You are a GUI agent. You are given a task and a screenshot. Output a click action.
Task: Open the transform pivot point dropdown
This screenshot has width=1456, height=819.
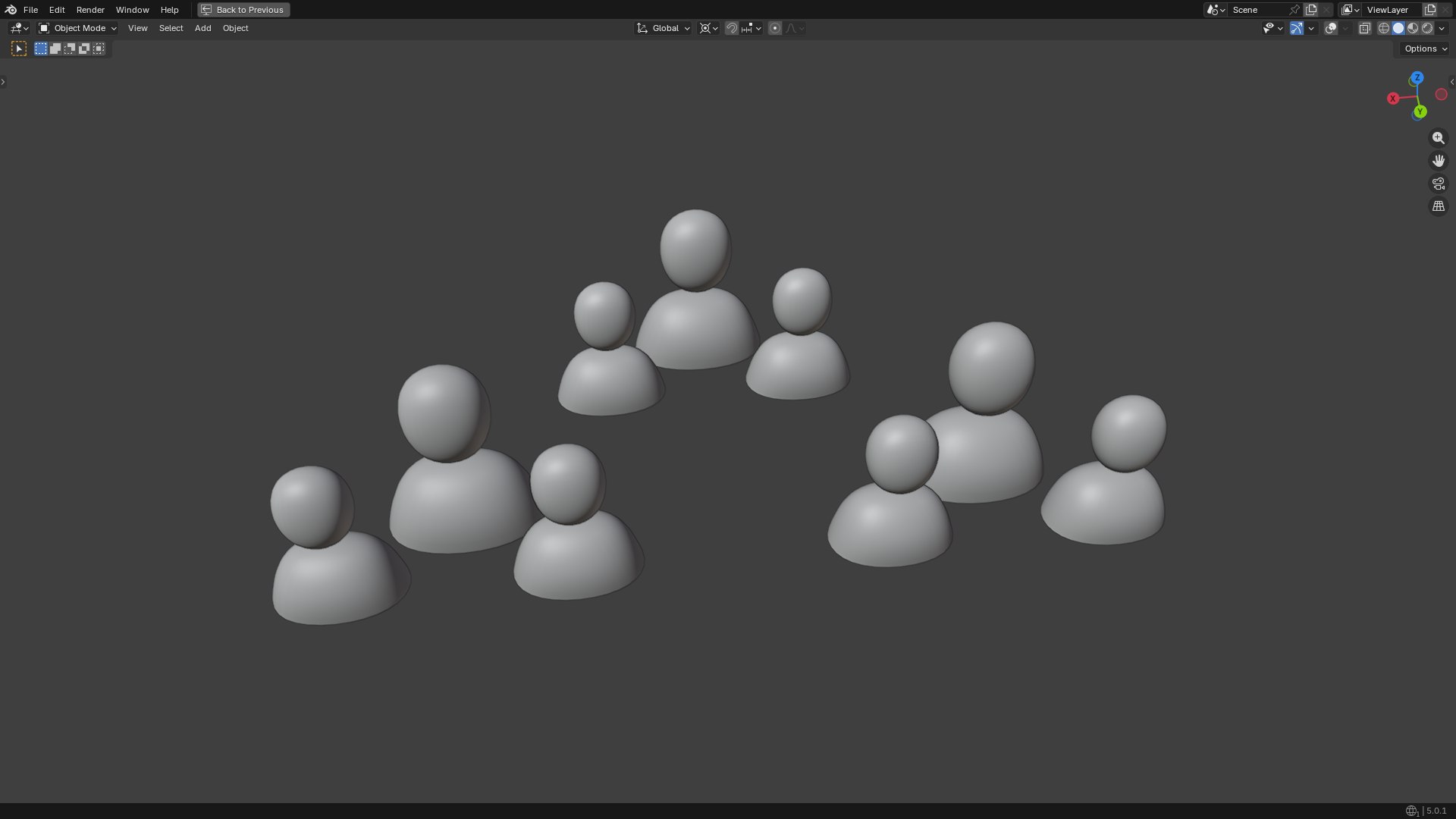tap(708, 28)
